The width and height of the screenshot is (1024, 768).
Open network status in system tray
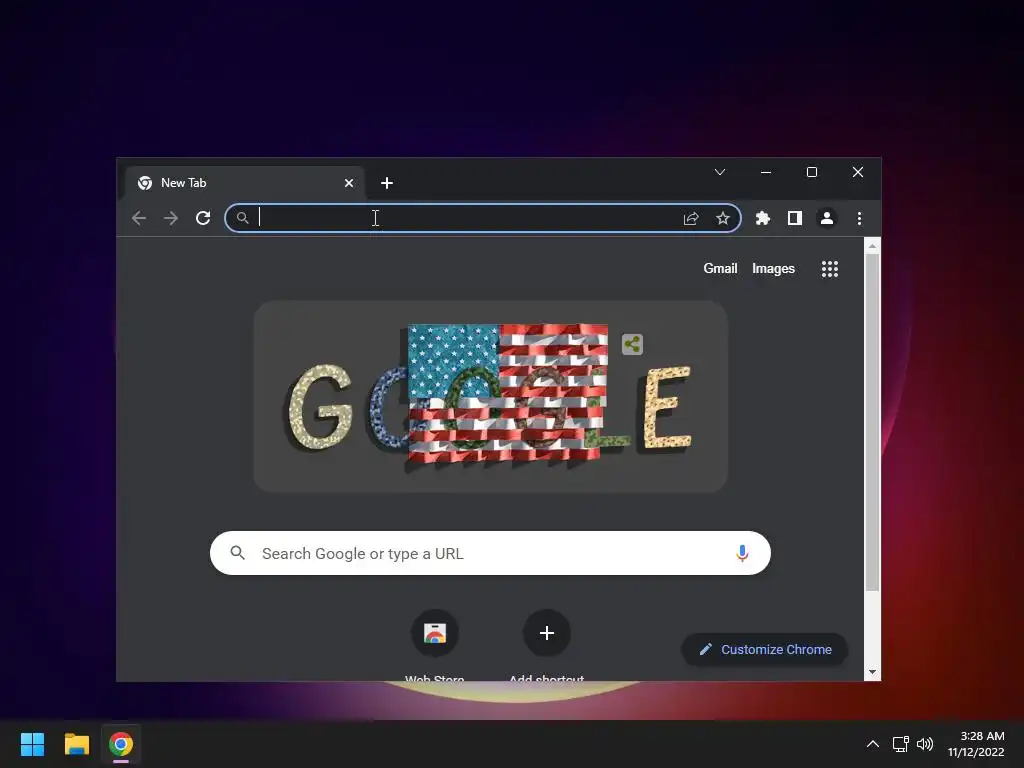[901, 744]
